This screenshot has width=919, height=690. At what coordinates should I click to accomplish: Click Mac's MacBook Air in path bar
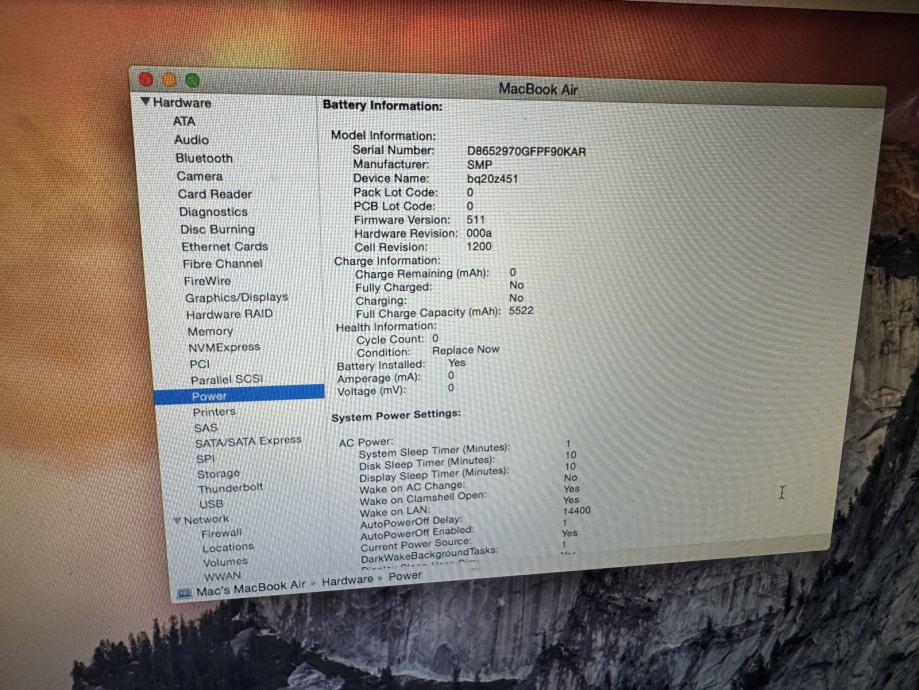tap(251, 588)
